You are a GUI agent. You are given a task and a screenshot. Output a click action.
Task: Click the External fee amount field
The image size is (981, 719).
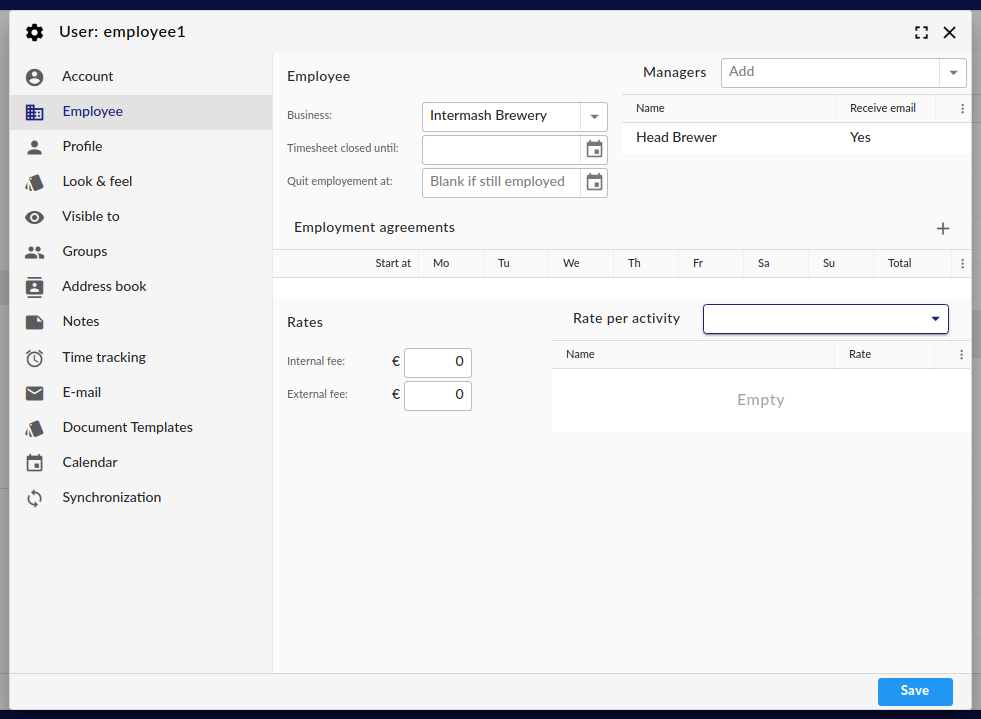438,395
